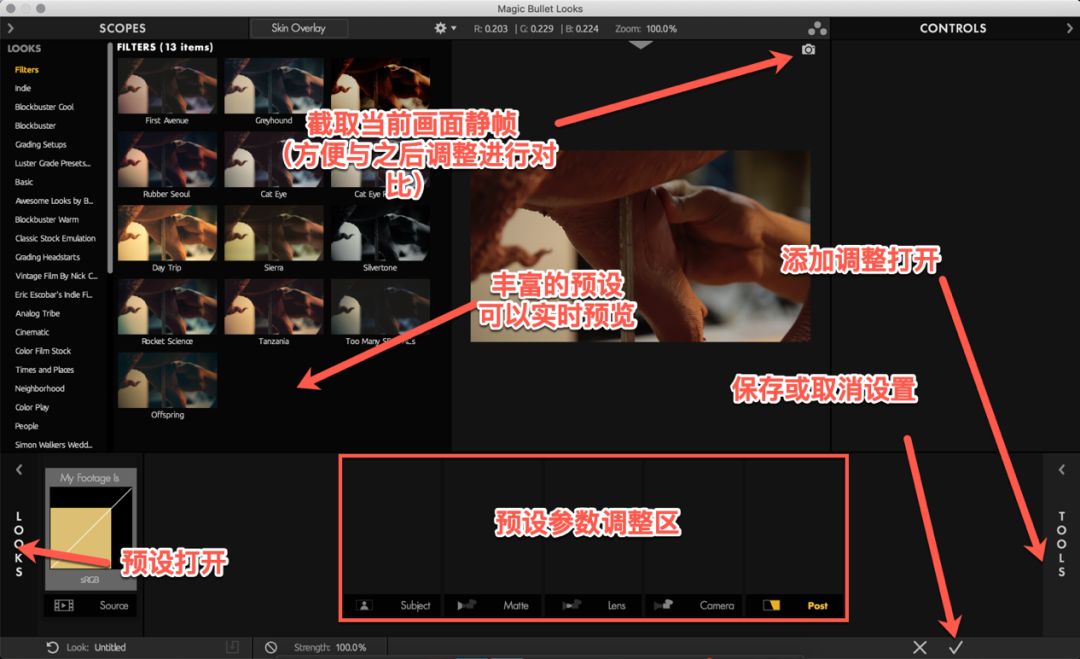The height and width of the screenshot is (659, 1080).
Task: Click the three-circles scopes icon
Action: coord(817,28)
